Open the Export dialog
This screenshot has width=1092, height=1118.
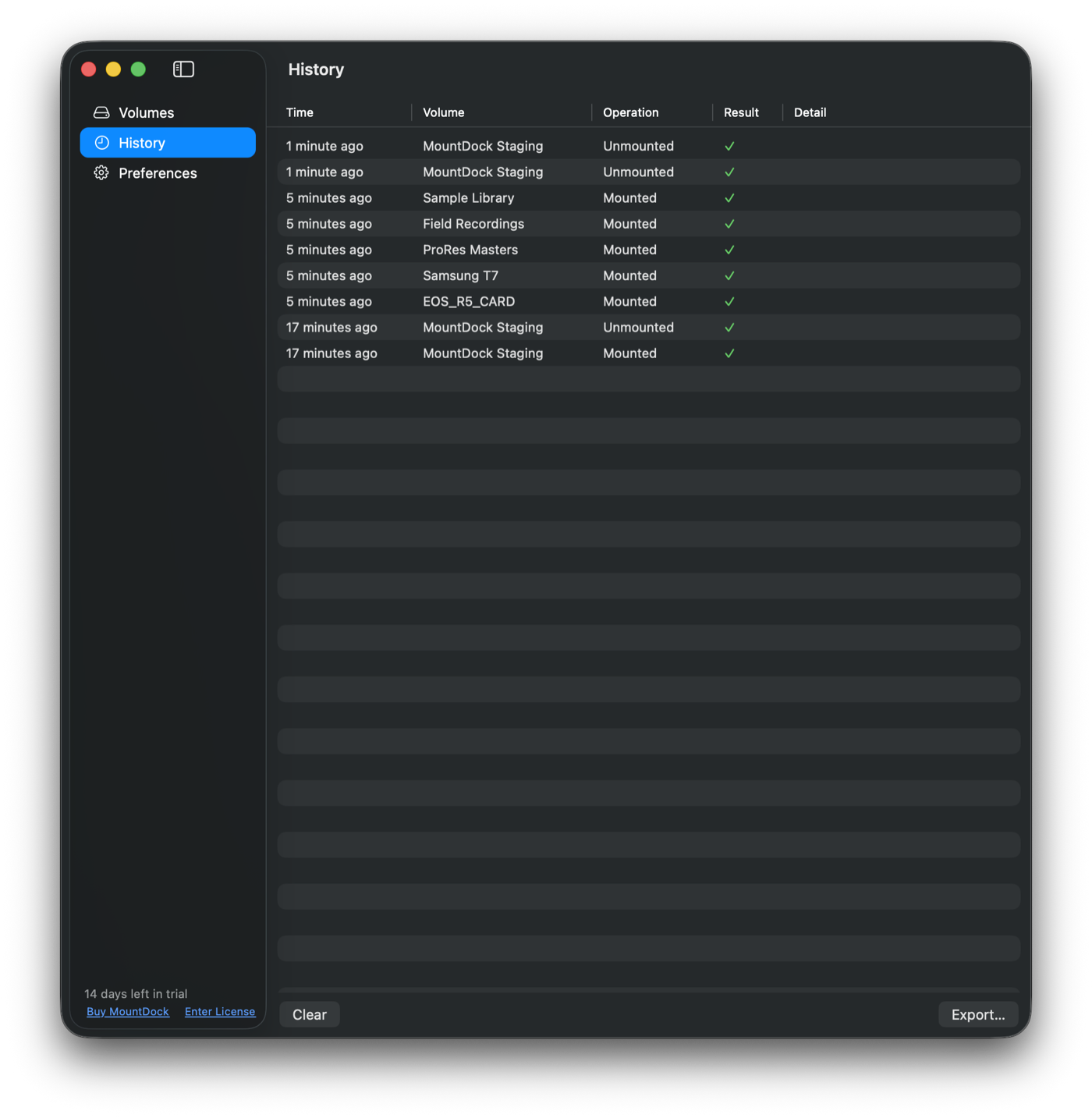coord(978,1014)
